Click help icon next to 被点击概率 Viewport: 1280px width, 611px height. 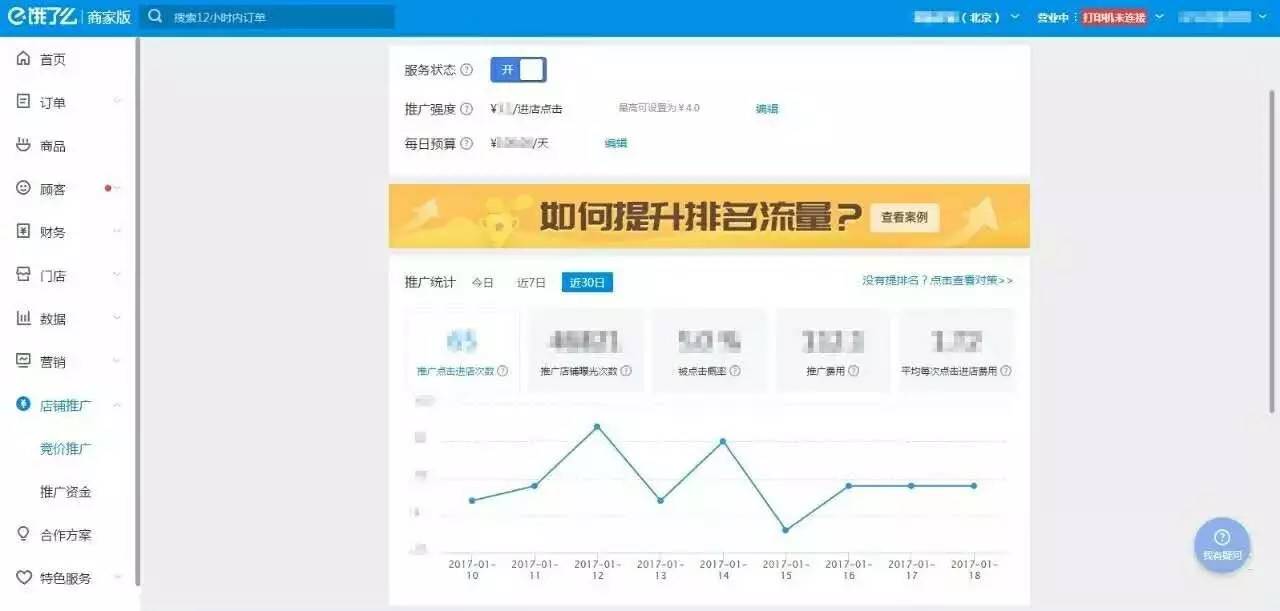(x=735, y=371)
